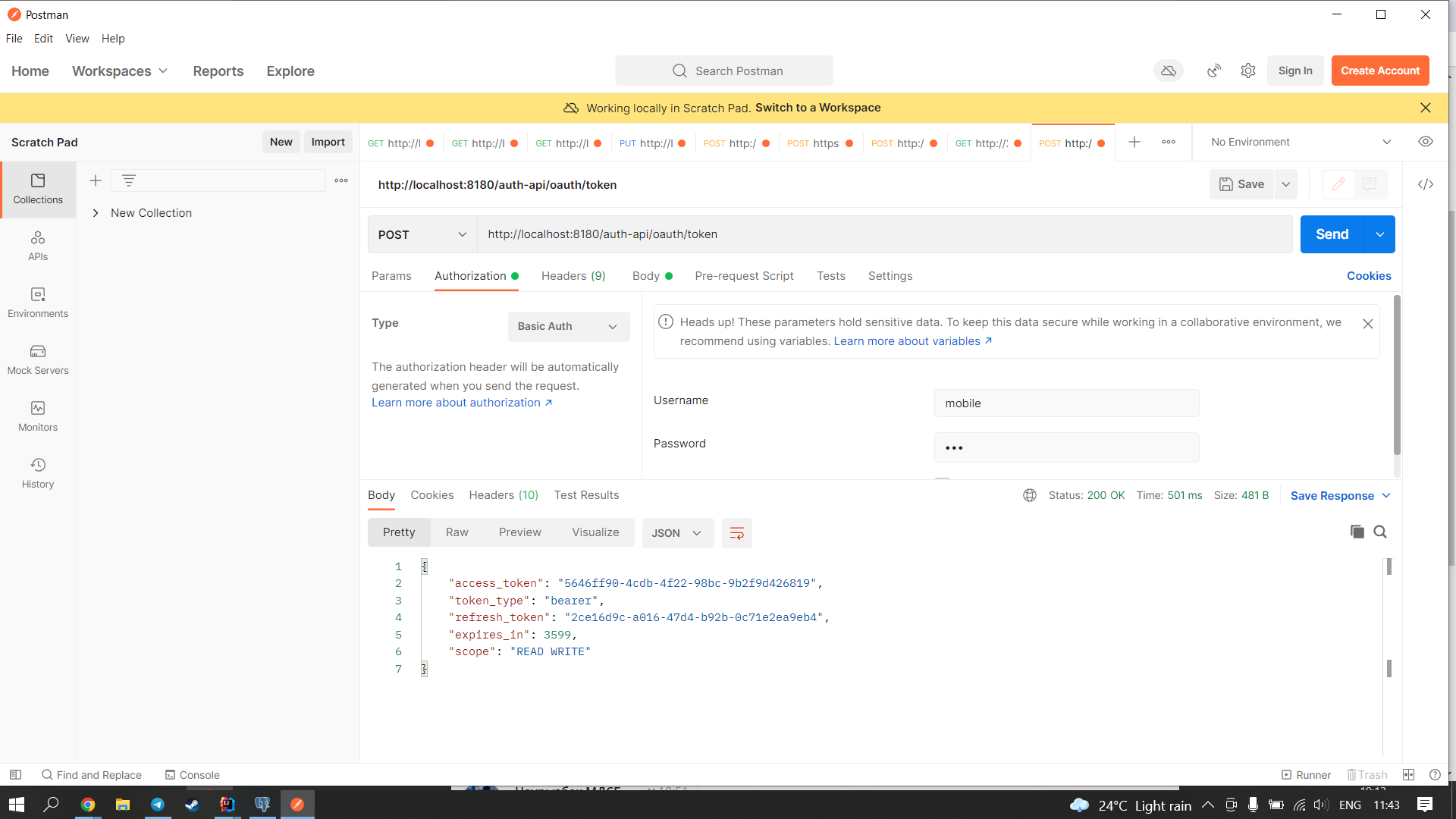Open the History sidebar panel

coord(38,472)
